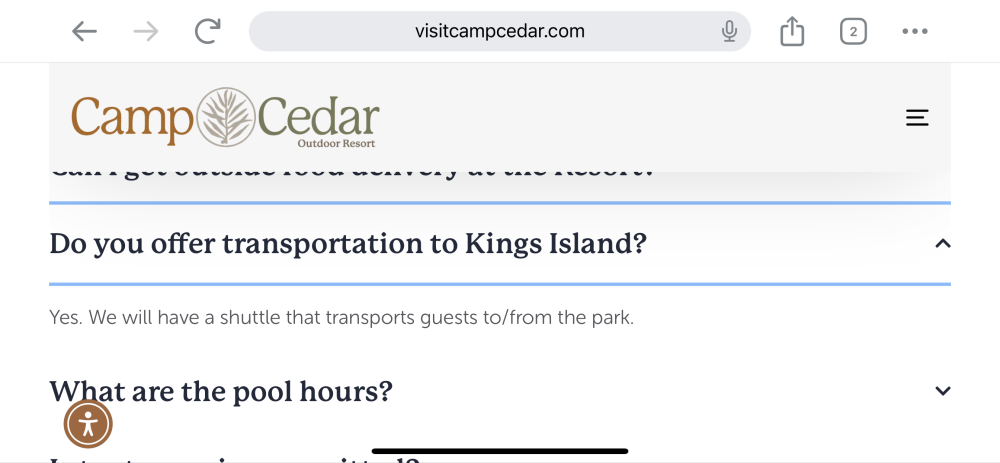Tap the microphone for voice search
Viewport: 1000px width, 463px height.
pos(729,32)
